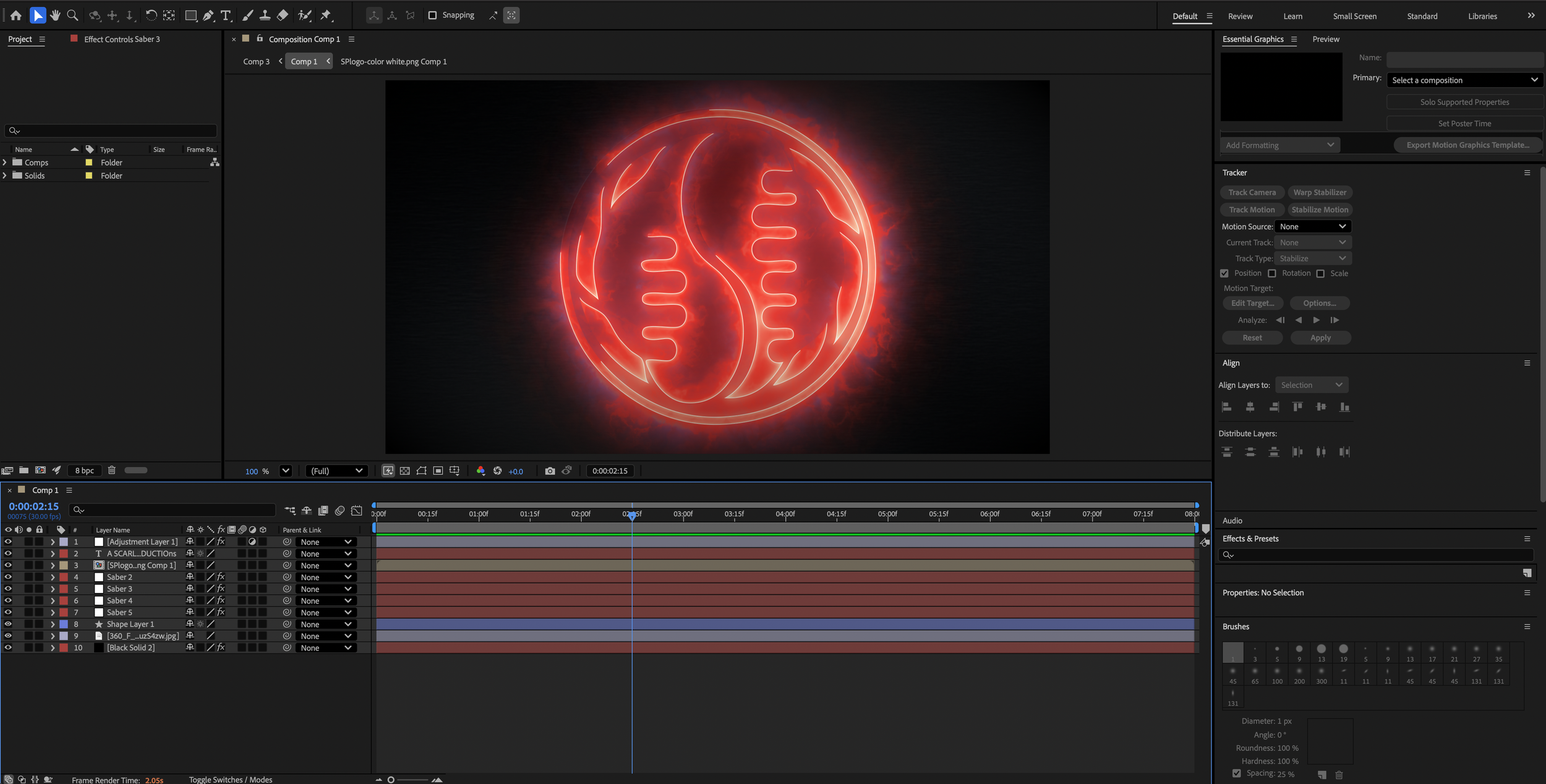The height and width of the screenshot is (784, 1546).
Task: Create a new folder in Project panel
Action: coord(23,471)
